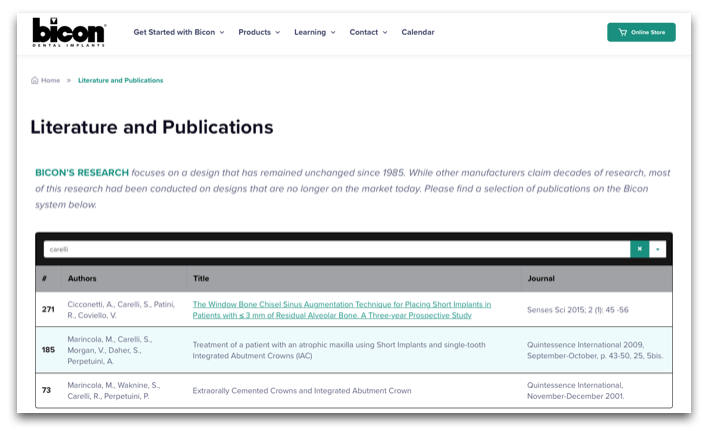Click the Bicon Dental Implants logo
The image size is (711, 431).
tap(68, 31)
